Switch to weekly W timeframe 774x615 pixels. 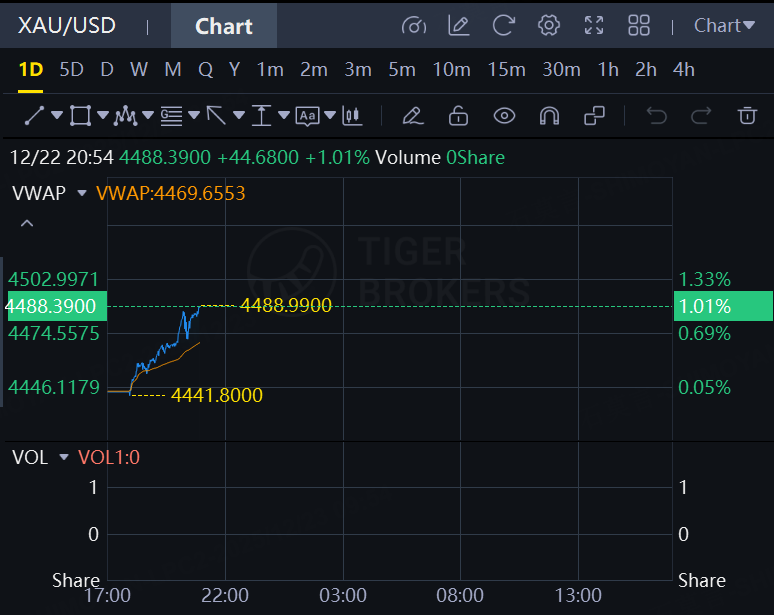[139, 70]
